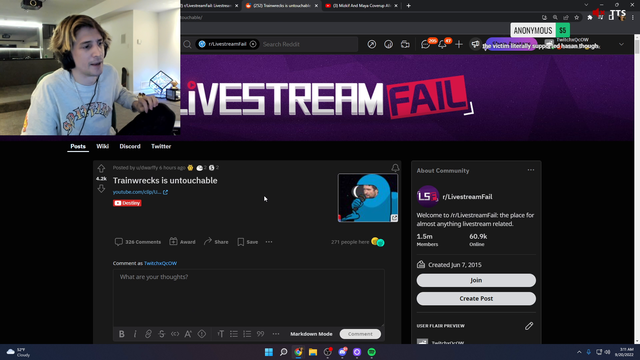Screen dimensions: 640x360
Task: Open the post thumbnail image
Action: [x=368, y=198]
